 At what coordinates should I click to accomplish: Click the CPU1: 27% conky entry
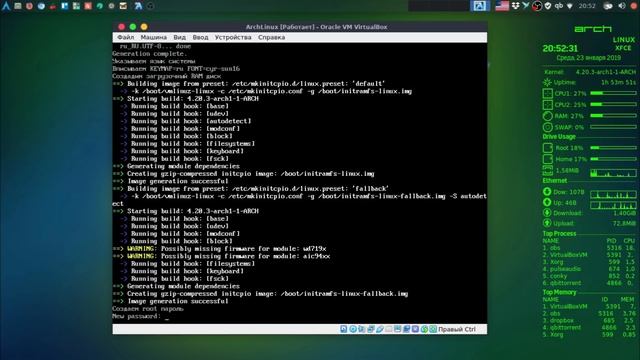[570, 93]
